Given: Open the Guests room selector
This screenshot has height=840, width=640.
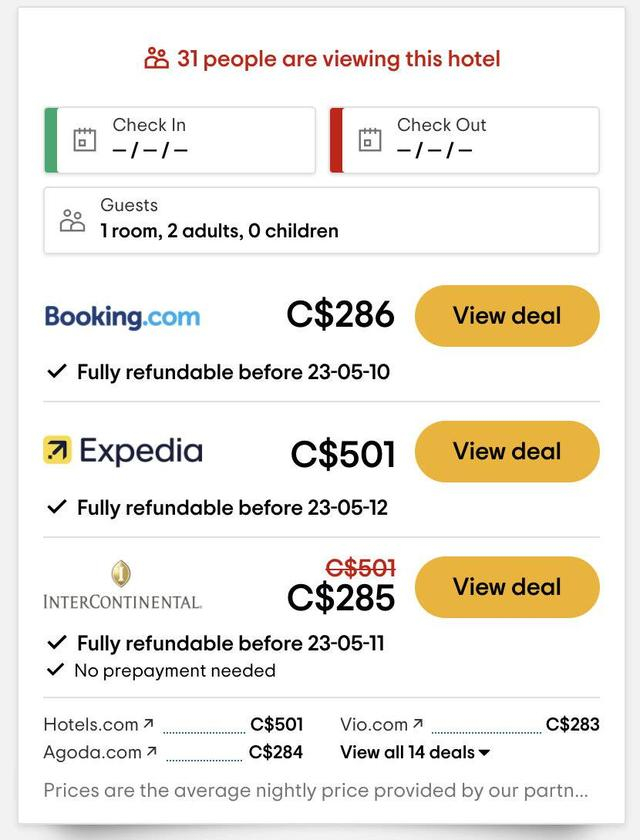Looking at the screenshot, I should pos(321,220).
